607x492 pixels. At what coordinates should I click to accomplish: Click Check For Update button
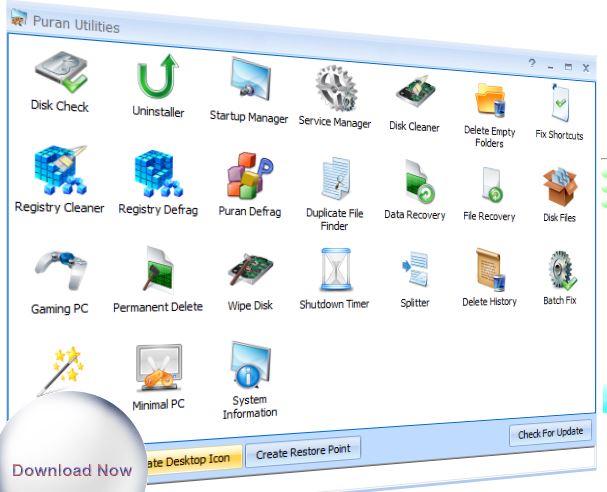(550, 433)
